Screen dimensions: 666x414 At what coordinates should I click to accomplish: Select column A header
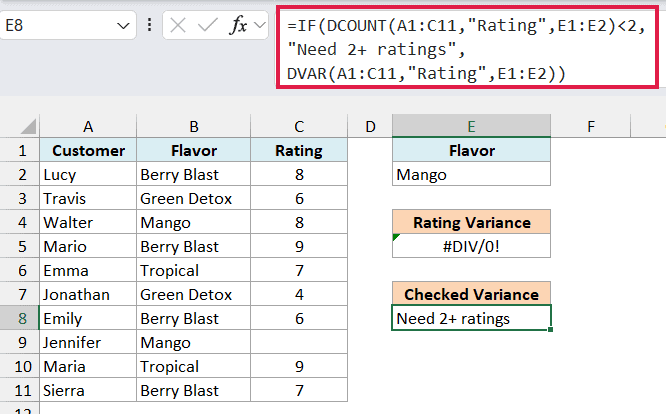[x=88, y=126]
